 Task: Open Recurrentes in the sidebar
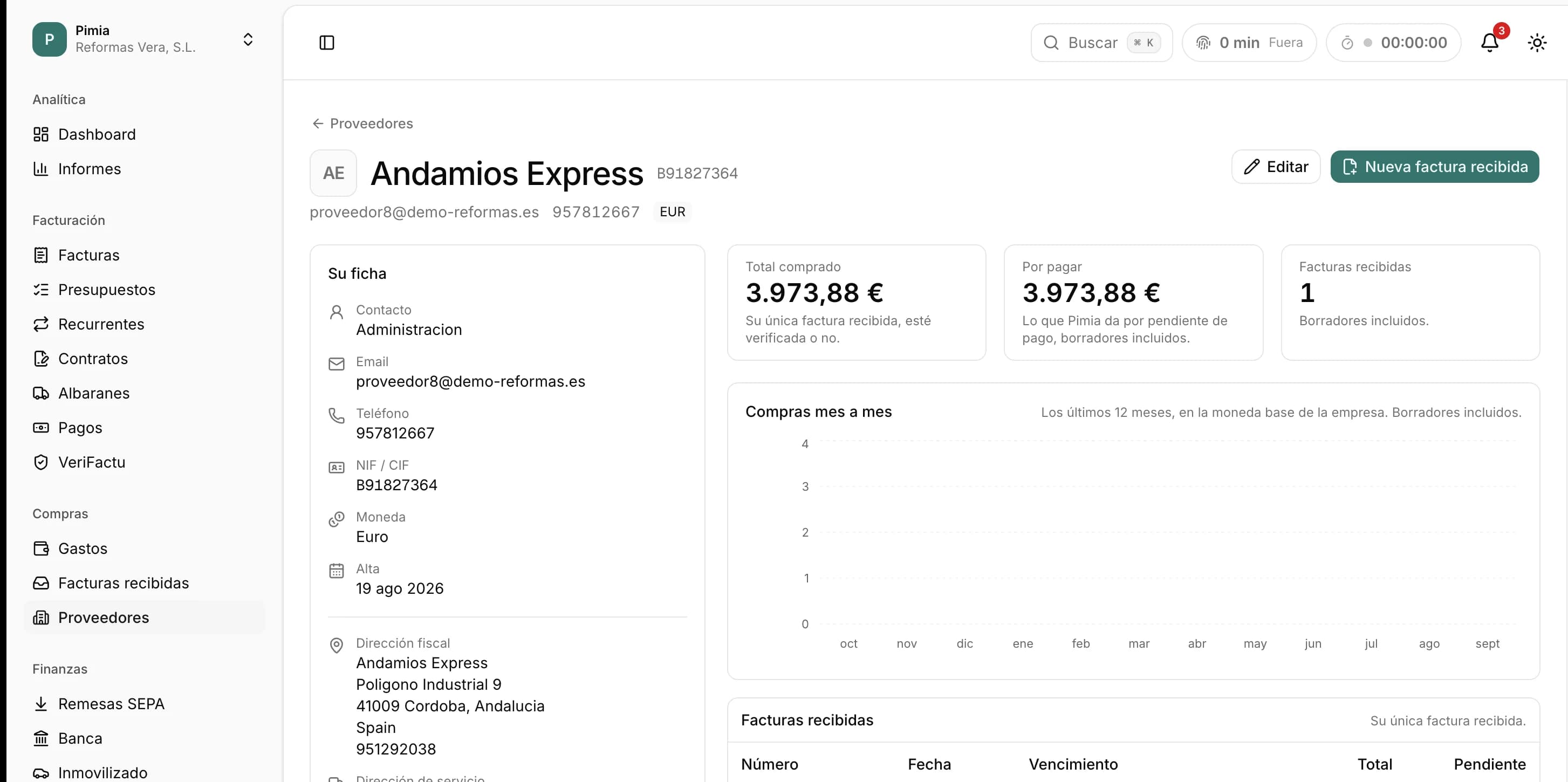click(145, 324)
